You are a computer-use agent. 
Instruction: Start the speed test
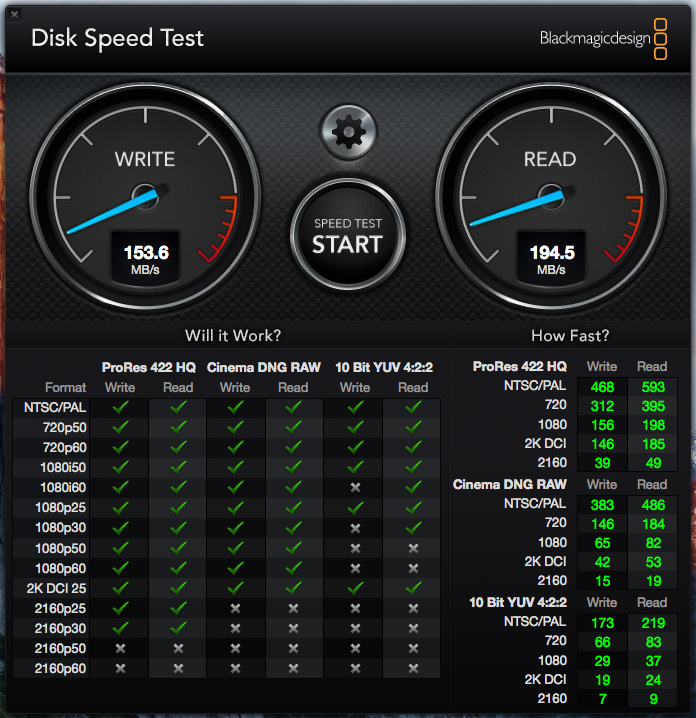pos(348,235)
